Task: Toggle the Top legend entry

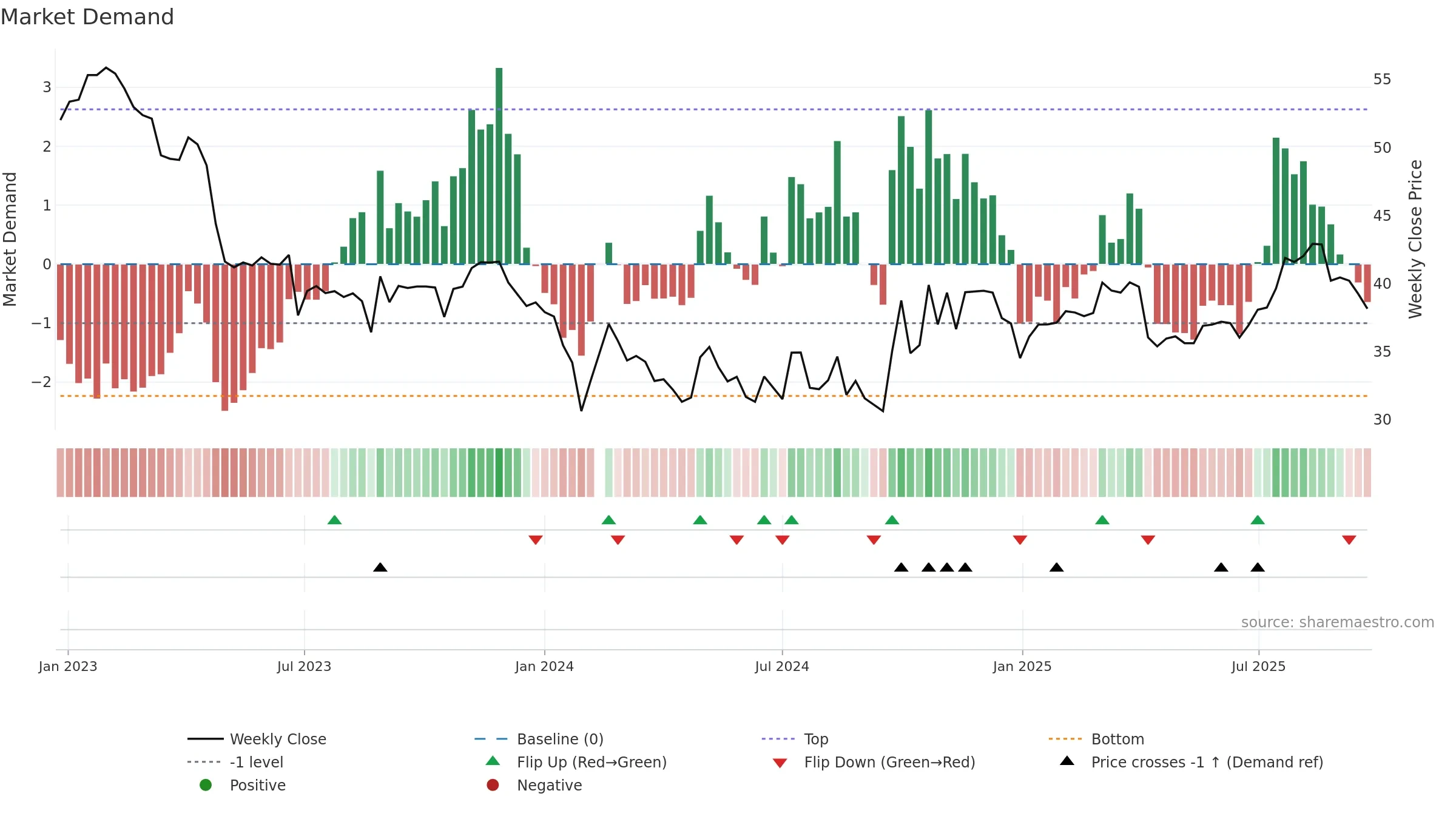Action: pyautogui.click(x=795, y=739)
